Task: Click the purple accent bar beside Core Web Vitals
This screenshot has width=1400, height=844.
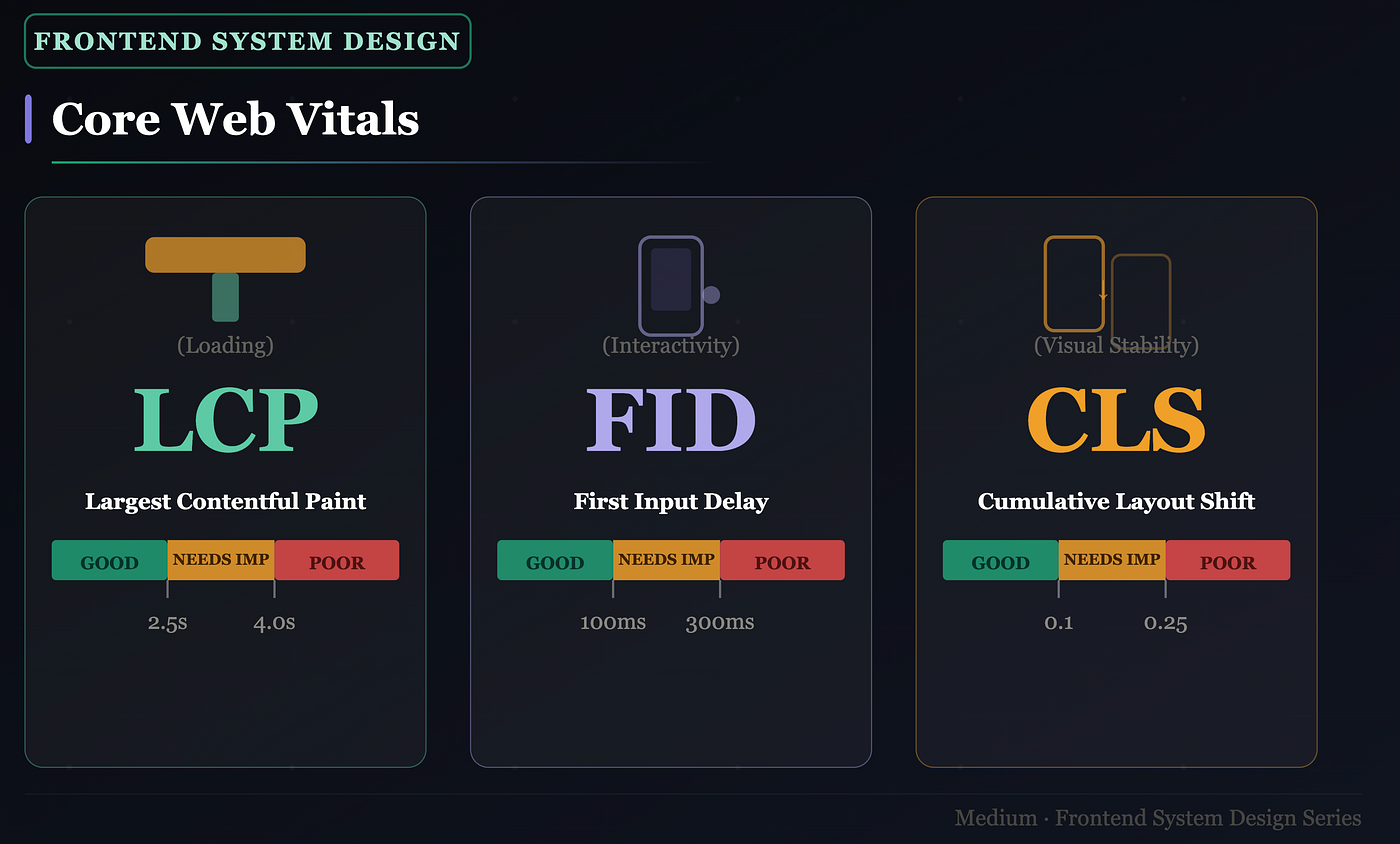Action: click(x=28, y=119)
